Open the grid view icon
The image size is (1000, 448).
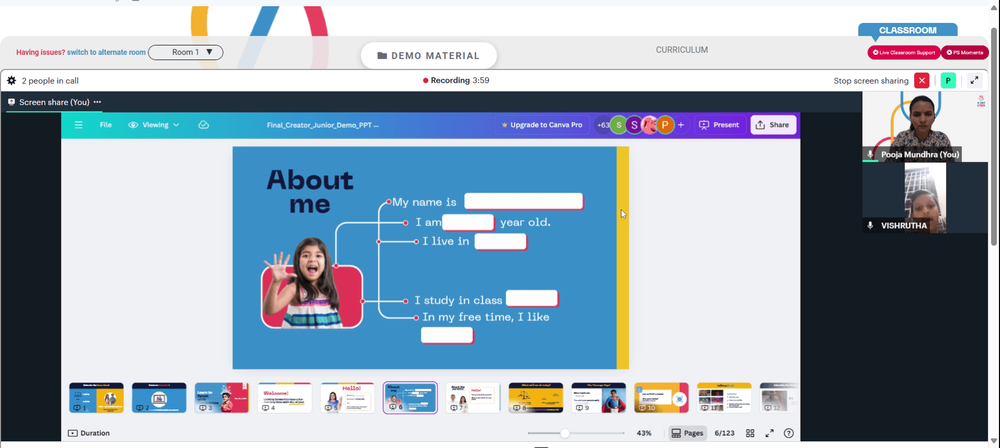coord(750,433)
